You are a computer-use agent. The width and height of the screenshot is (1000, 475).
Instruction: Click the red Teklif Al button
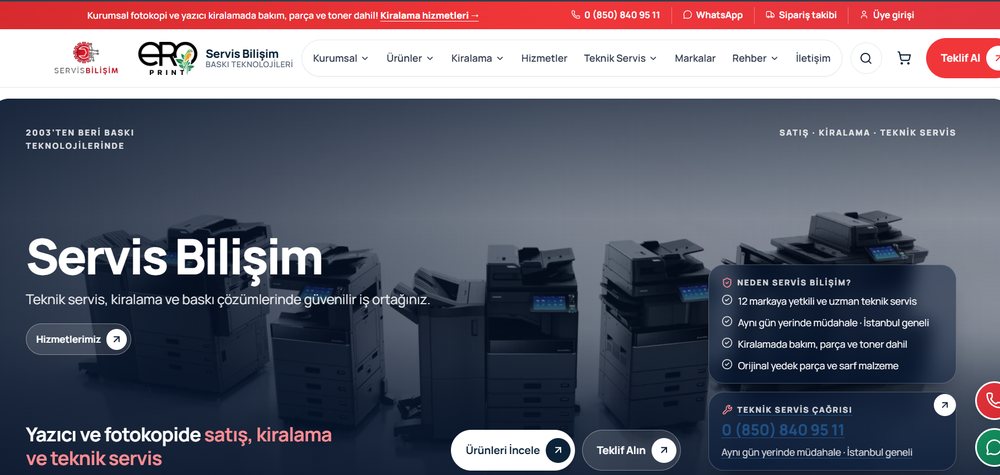pos(963,58)
